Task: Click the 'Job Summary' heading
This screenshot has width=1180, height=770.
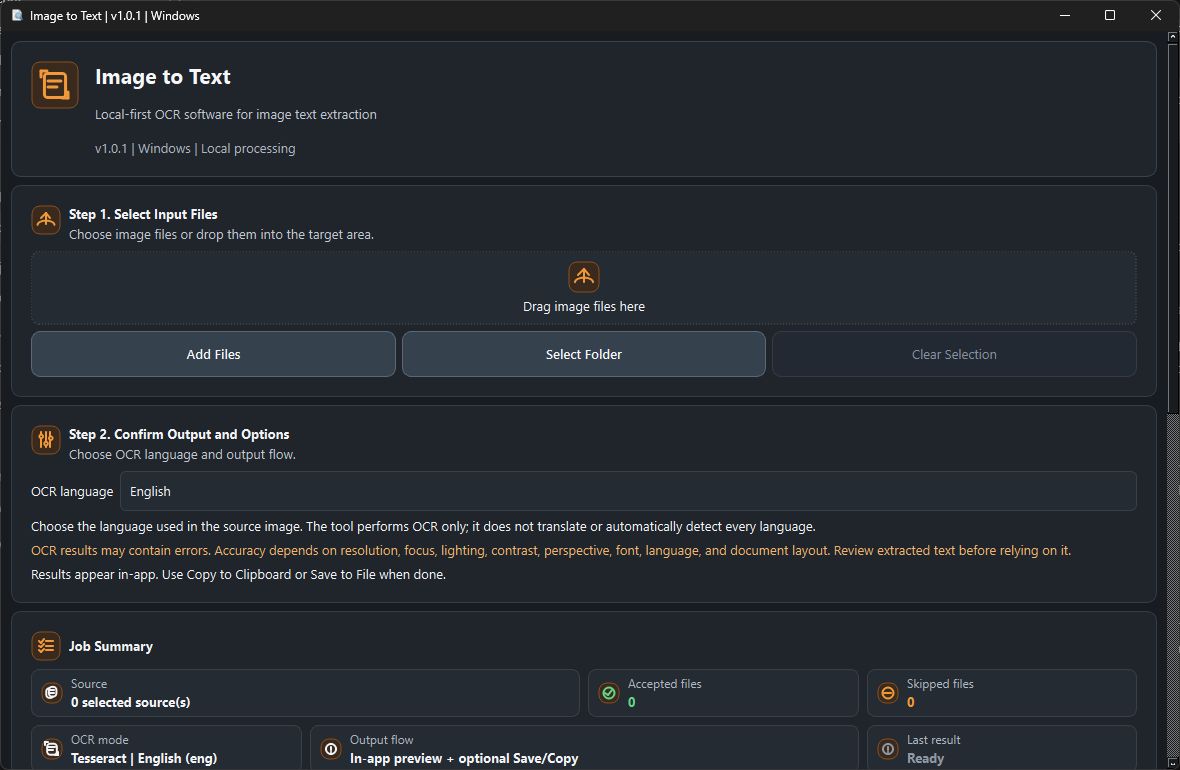Action: [x=111, y=647]
